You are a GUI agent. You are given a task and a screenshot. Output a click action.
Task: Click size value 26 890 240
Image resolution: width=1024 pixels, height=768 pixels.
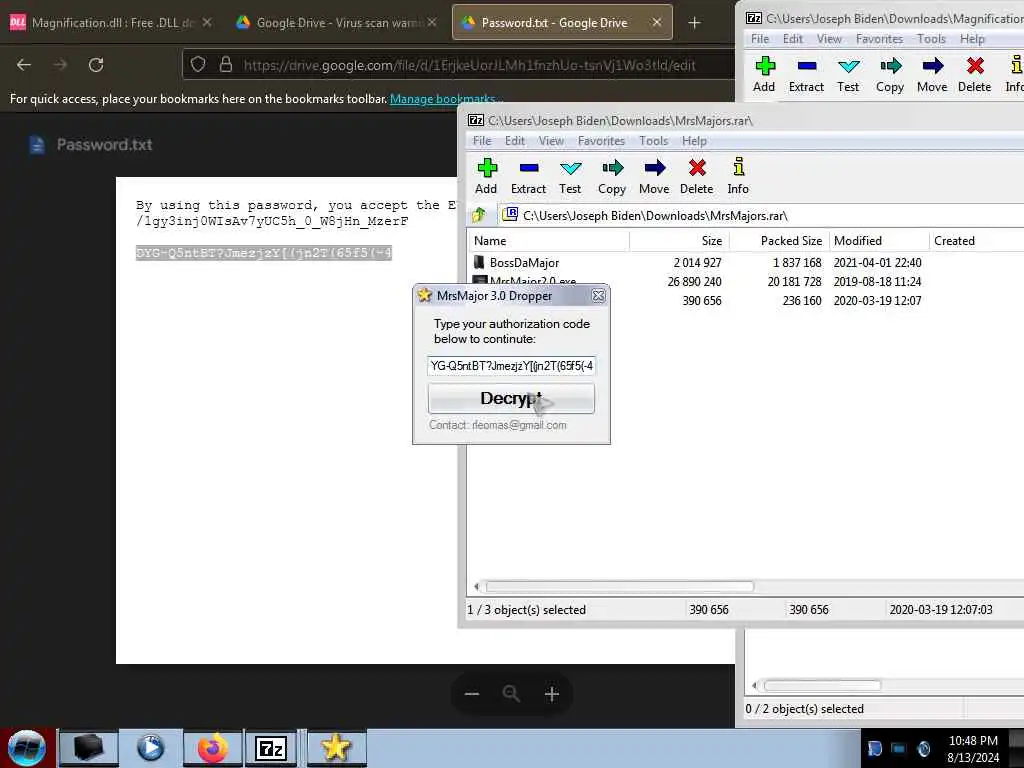pos(694,281)
